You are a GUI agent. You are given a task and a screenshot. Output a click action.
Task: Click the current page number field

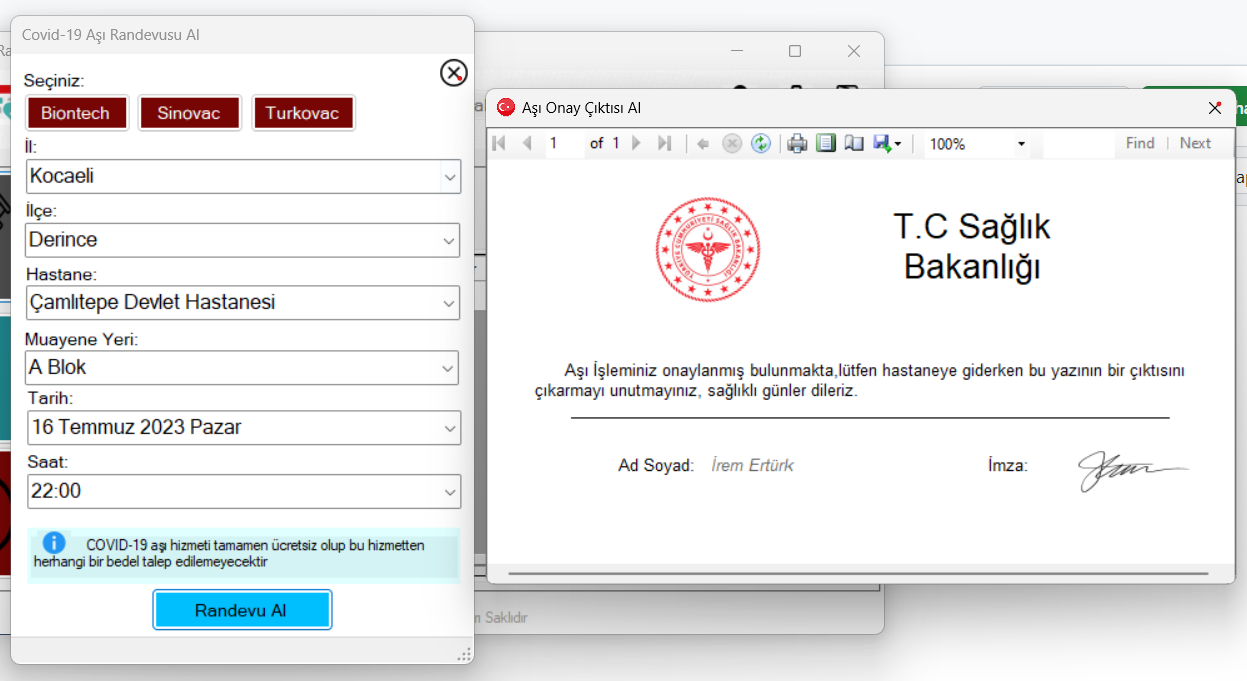563,144
